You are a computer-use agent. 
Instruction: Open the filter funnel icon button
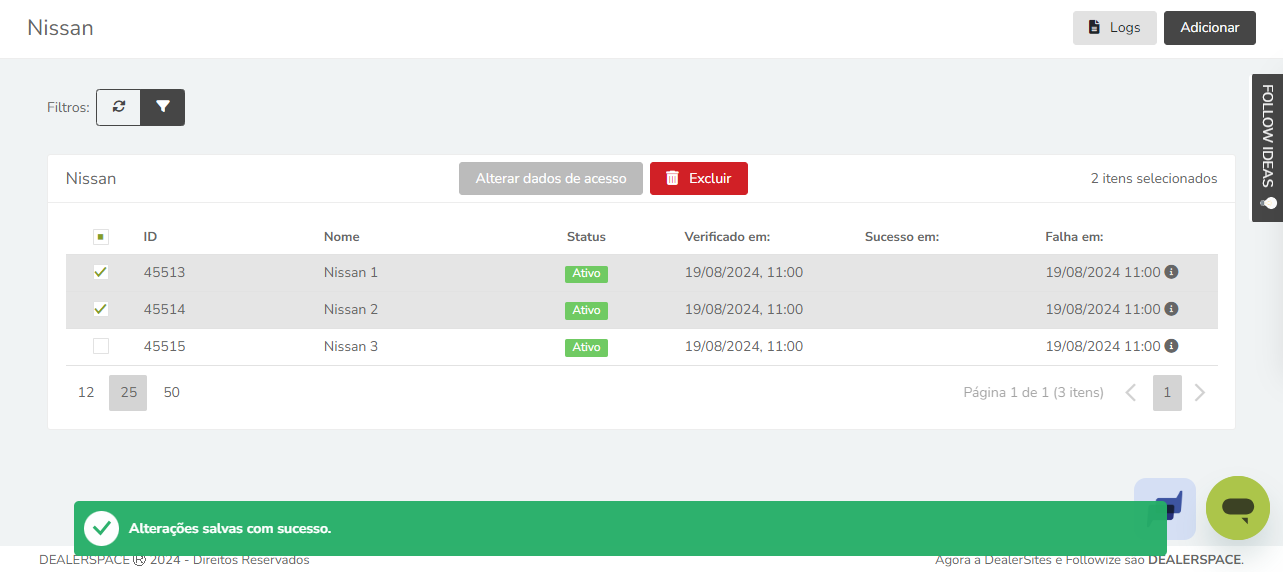click(x=163, y=107)
